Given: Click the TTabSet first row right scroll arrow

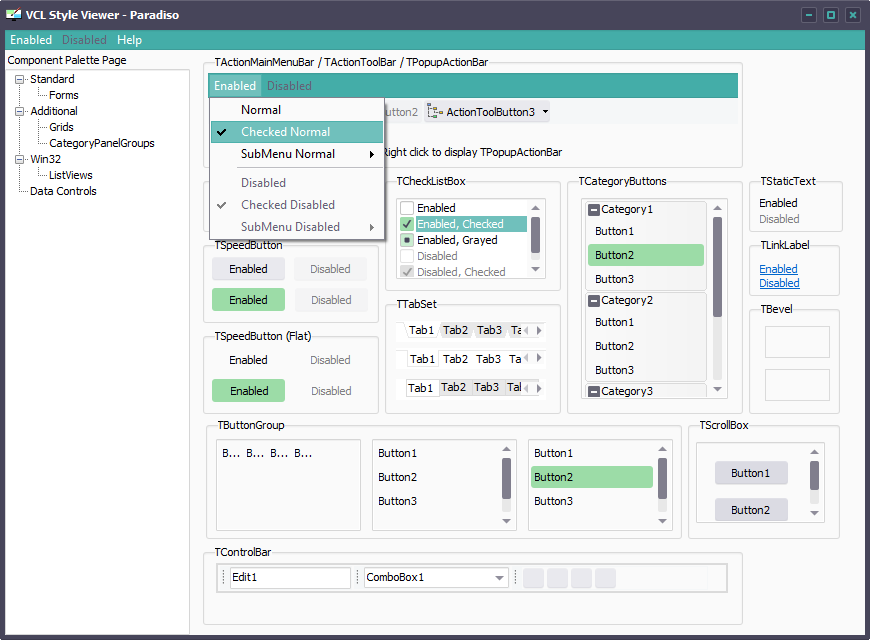Looking at the screenshot, I should [x=539, y=330].
